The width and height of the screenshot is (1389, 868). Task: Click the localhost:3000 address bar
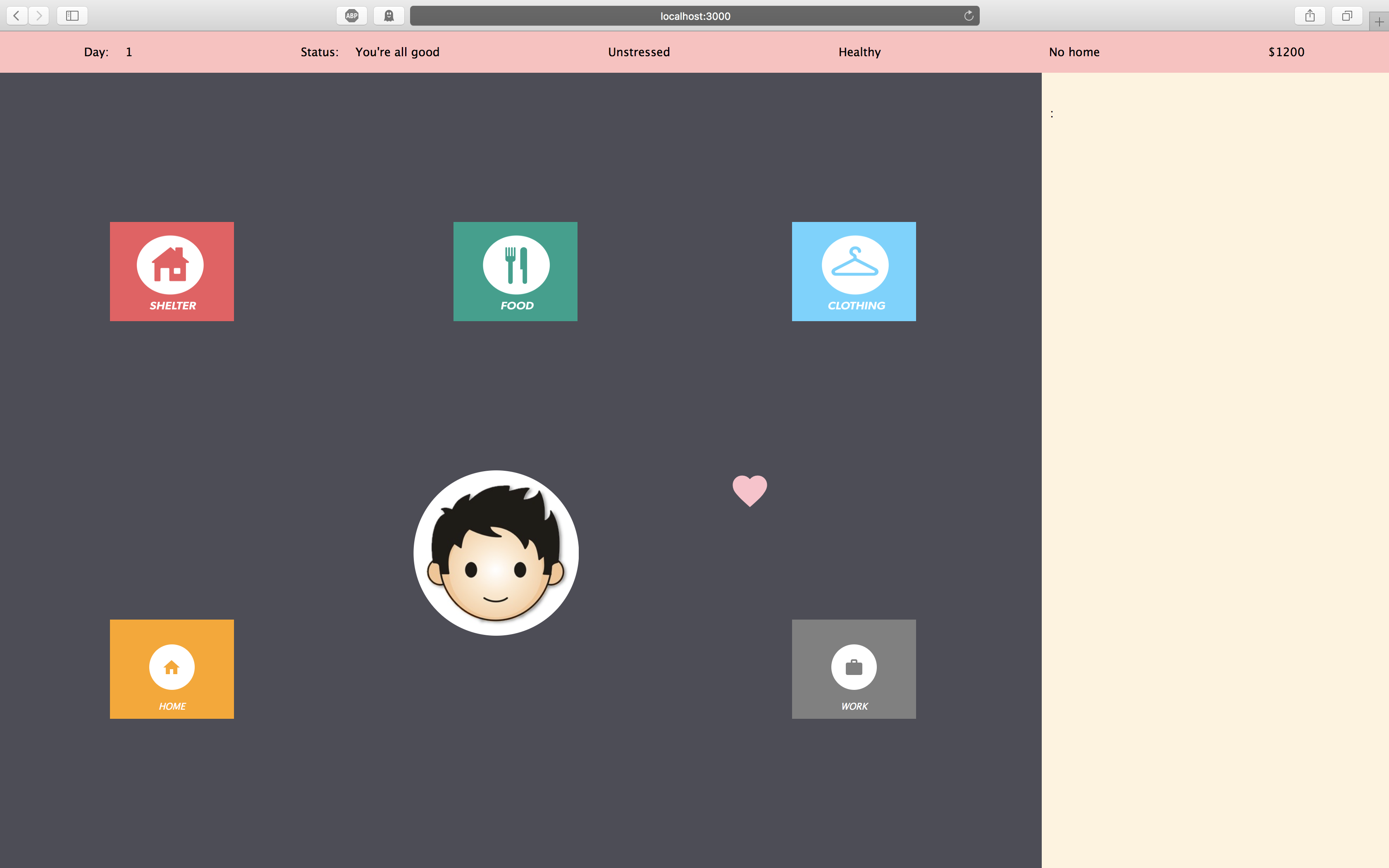[694, 16]
